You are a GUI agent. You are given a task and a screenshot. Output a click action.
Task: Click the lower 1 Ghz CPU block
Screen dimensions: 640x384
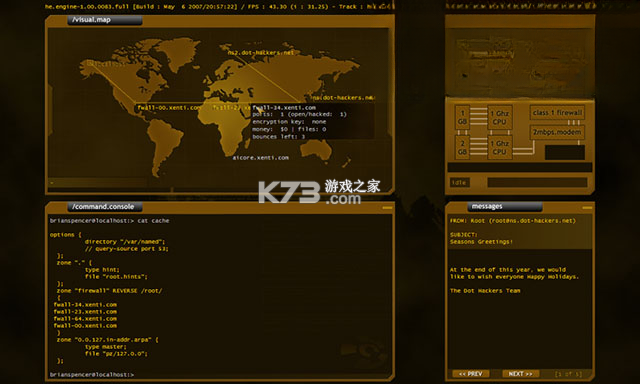coord(499,147)
